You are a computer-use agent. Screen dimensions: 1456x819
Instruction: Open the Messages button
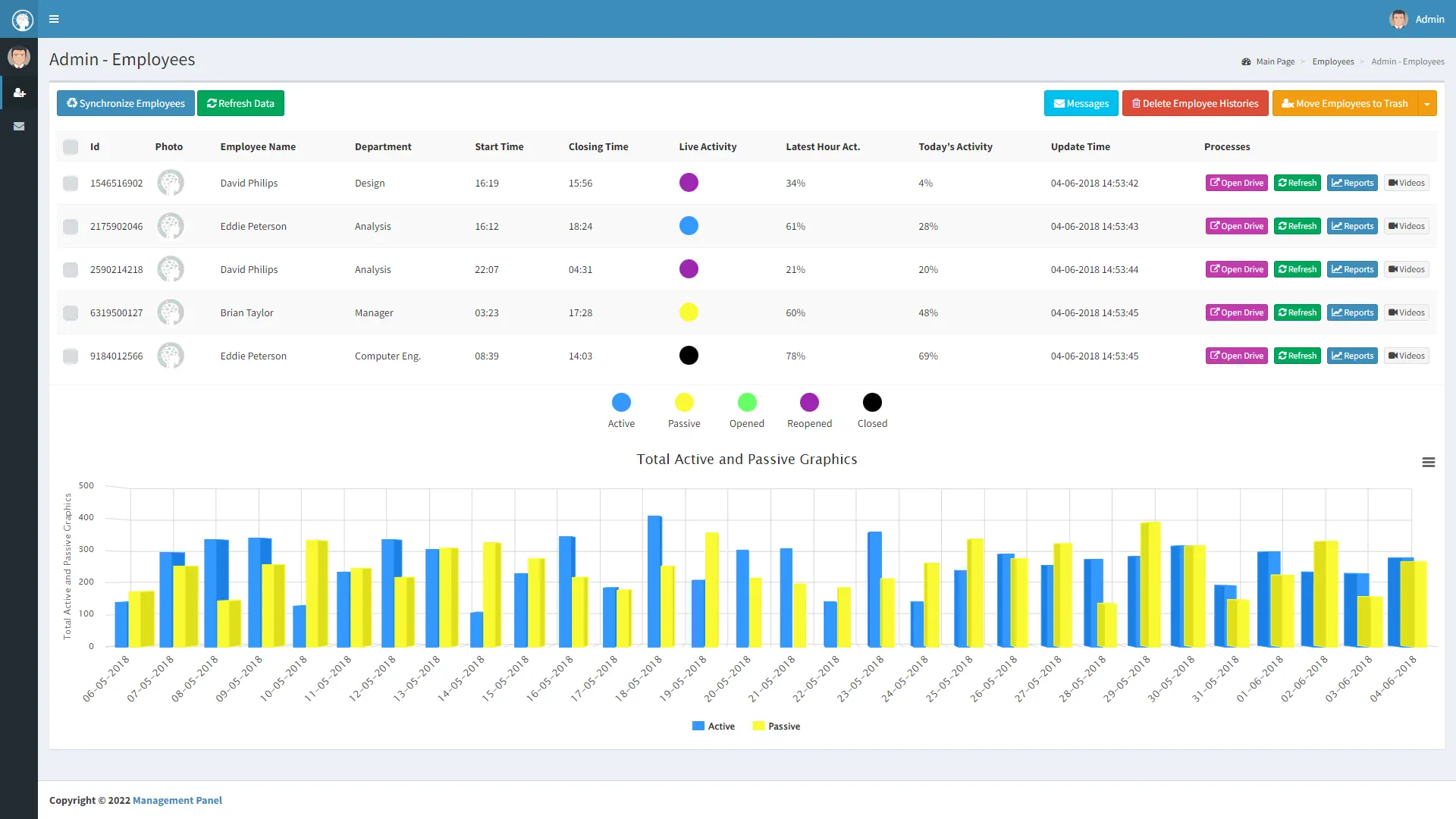(1081, 103)
